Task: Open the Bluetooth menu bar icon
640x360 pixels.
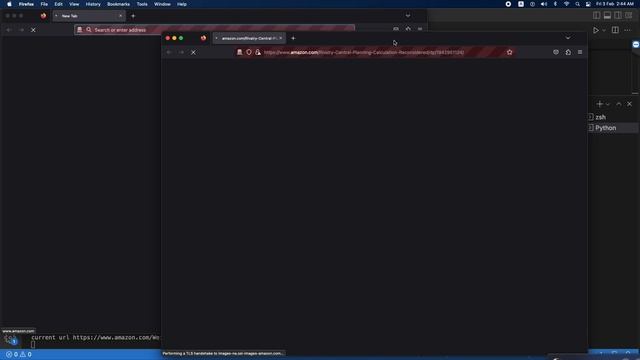Action: 555,4
